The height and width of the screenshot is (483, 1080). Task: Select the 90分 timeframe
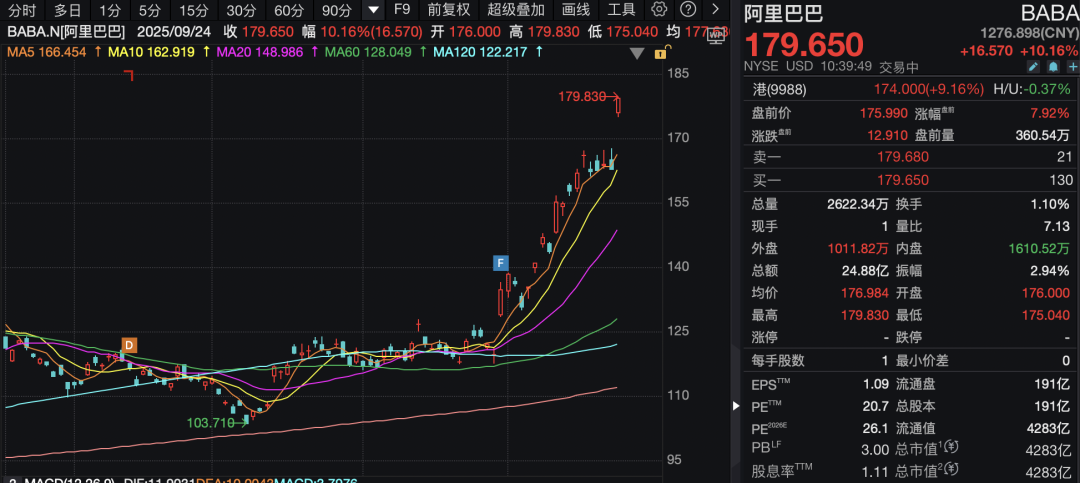tap(337, 10)
